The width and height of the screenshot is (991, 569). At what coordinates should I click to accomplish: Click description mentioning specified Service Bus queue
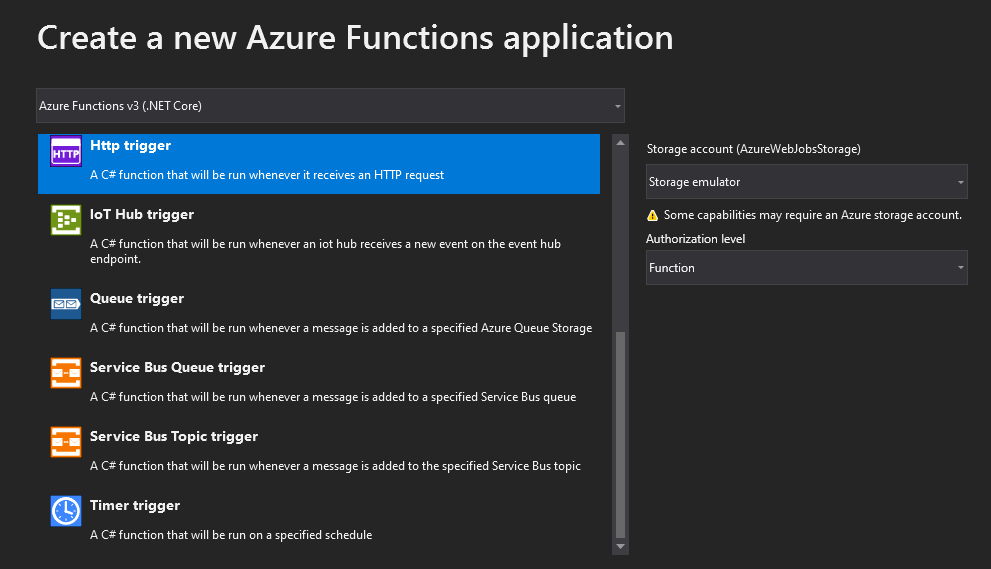point(333,397)
